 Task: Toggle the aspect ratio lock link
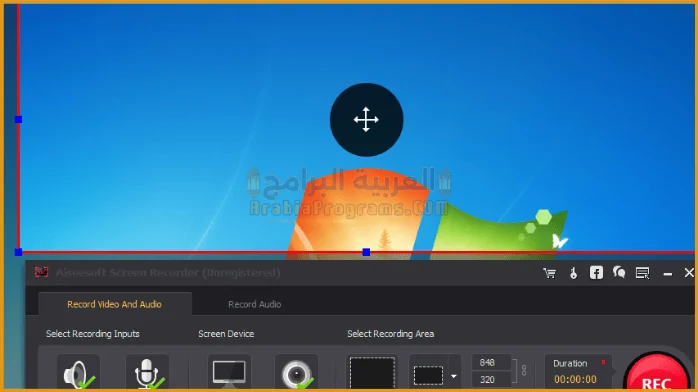pyautogui.click(x=524, y=371)
